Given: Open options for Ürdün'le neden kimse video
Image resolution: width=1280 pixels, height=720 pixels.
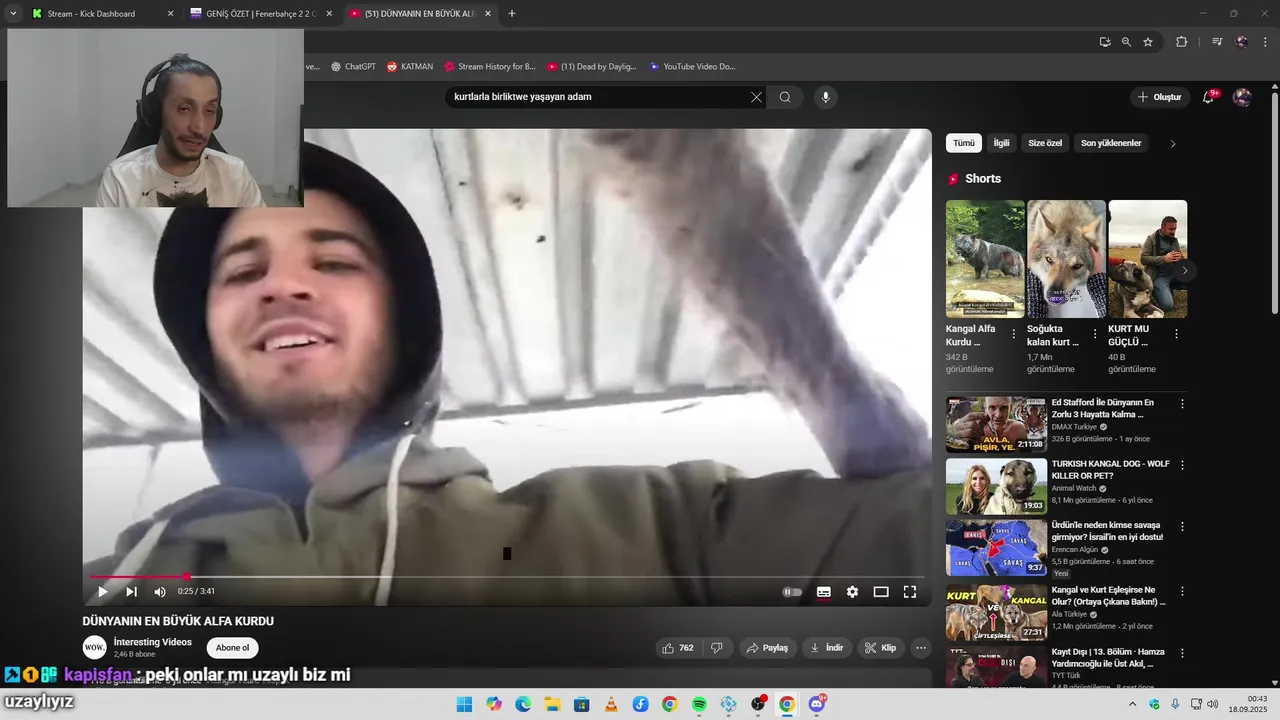Looking at the screenshot, I should pyautogui.click(x=1182, y=526).
